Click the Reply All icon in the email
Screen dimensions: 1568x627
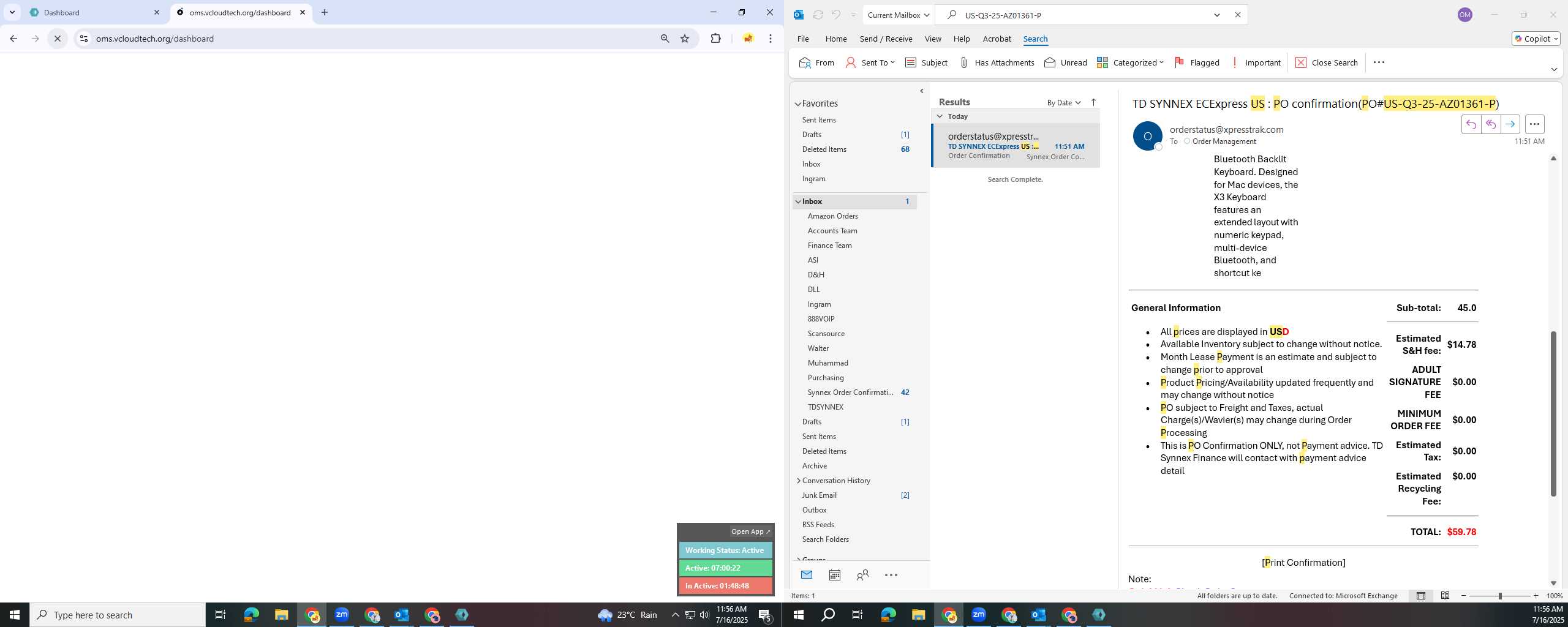click(x=1490, y=124)
